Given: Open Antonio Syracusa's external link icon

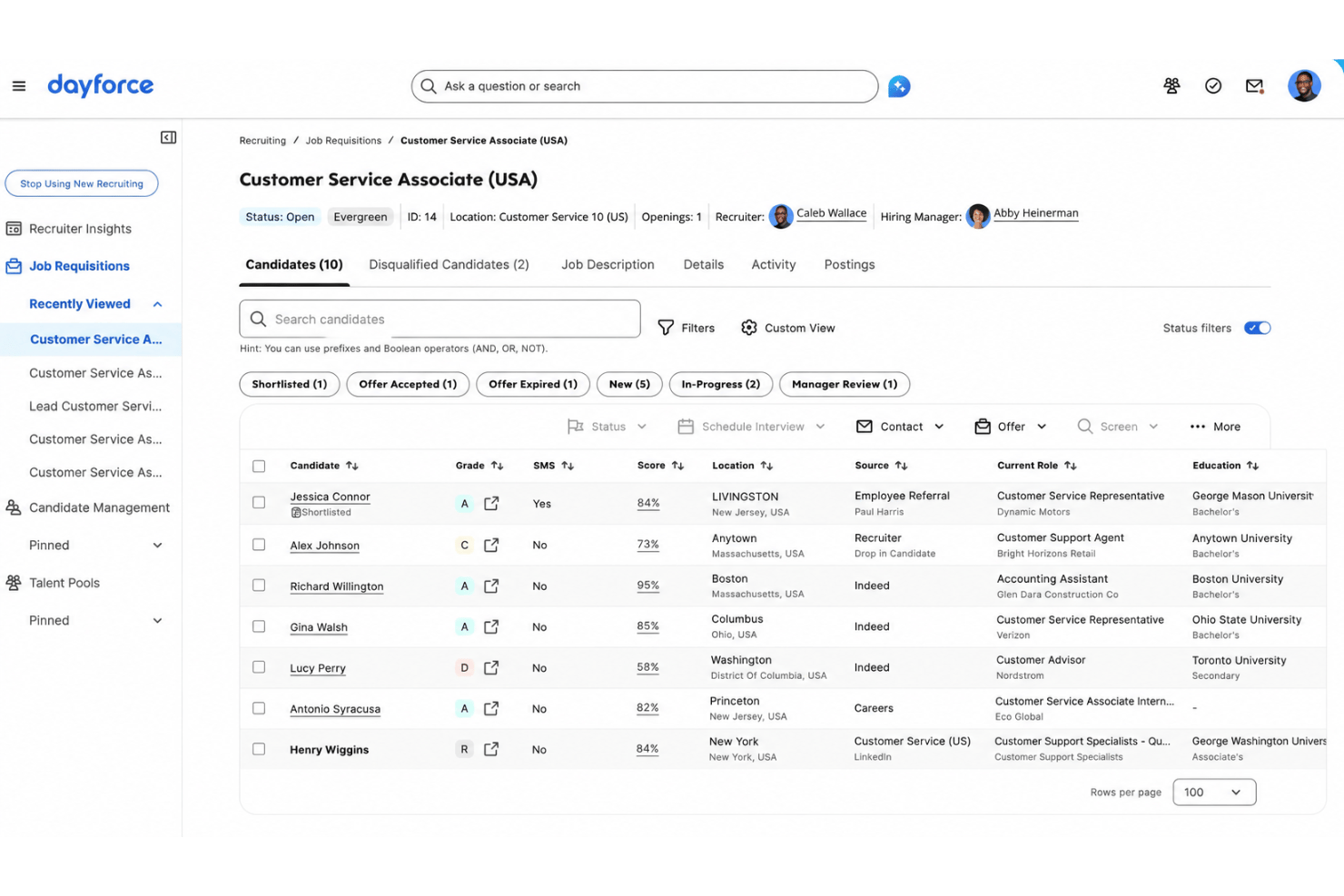Looking at the screenshot, I should (491, 708).
